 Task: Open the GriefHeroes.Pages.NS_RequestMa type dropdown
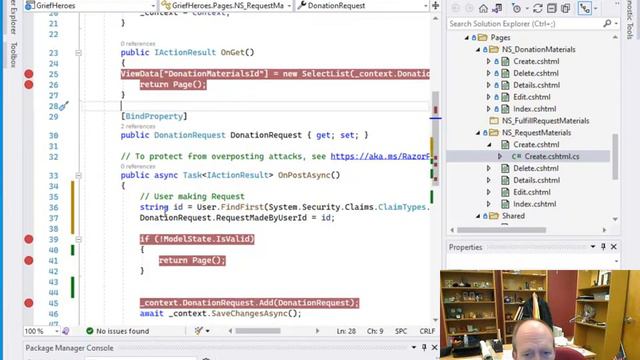coord(289,6)
